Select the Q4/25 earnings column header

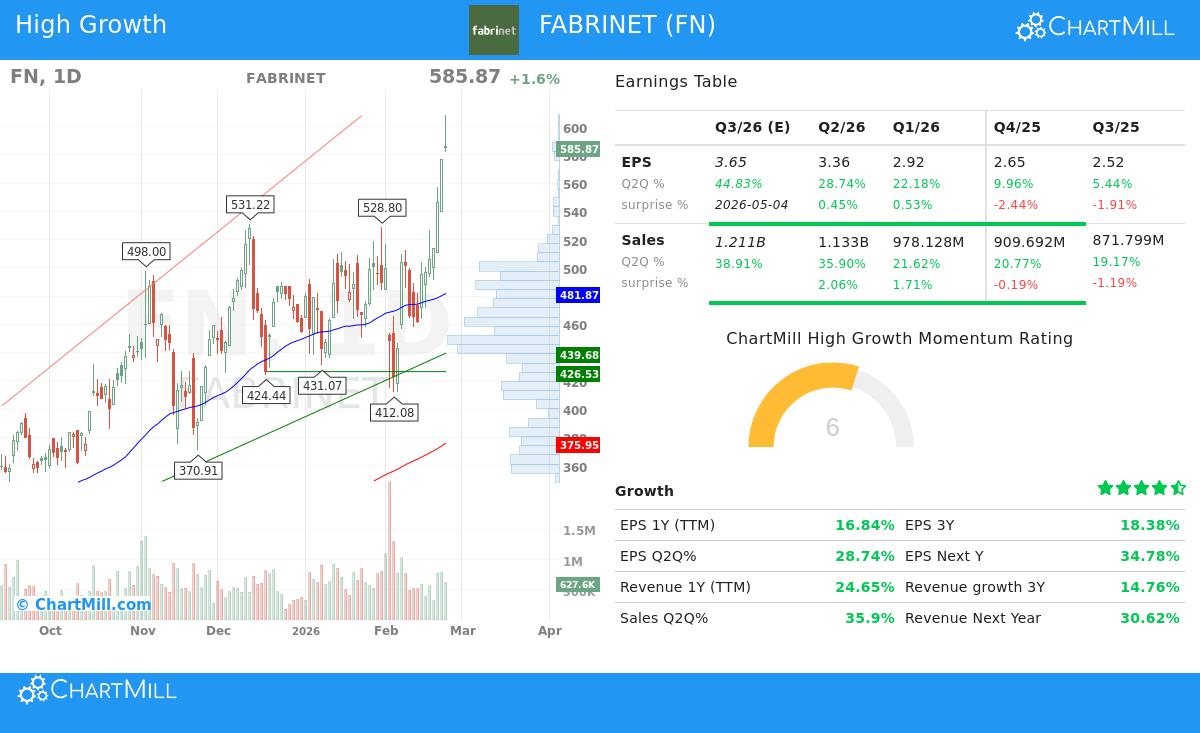pyautogui.click(x=1017, y=127)
